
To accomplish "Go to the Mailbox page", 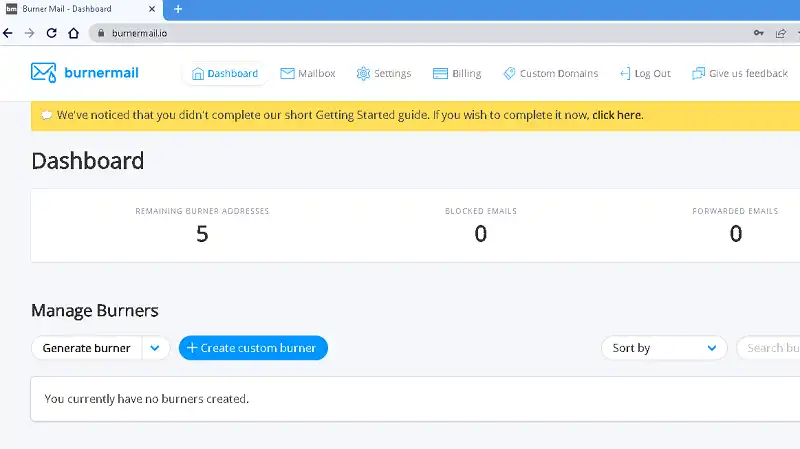I will [x=308, y=73].
